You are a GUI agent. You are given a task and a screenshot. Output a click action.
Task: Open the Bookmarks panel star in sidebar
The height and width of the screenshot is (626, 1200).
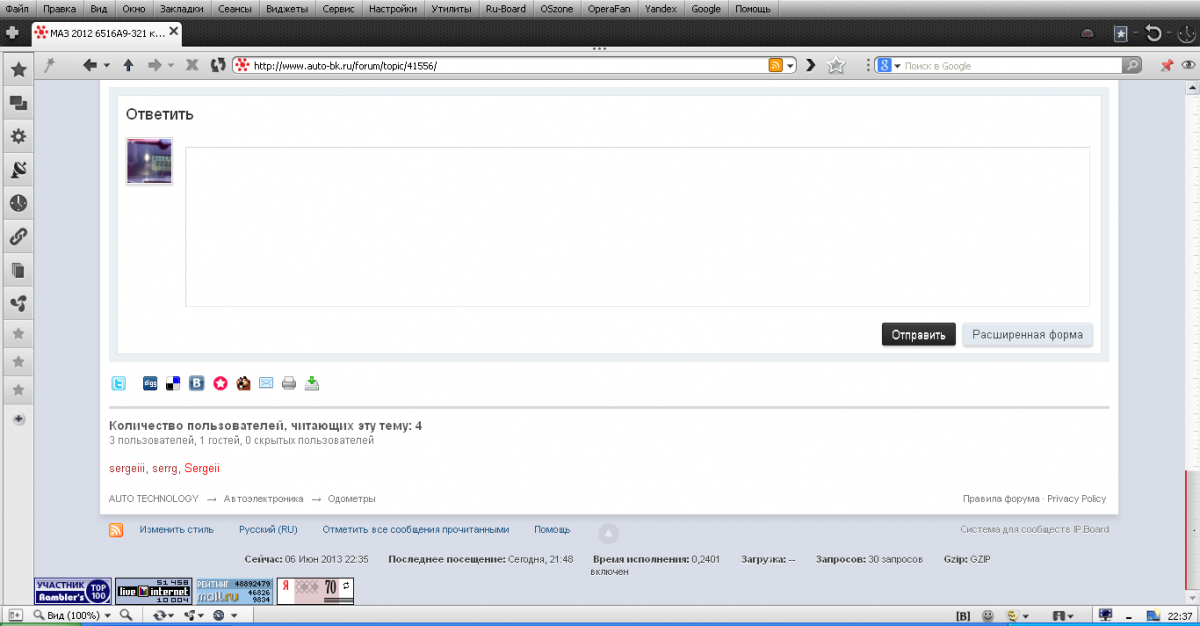point(18,70)
